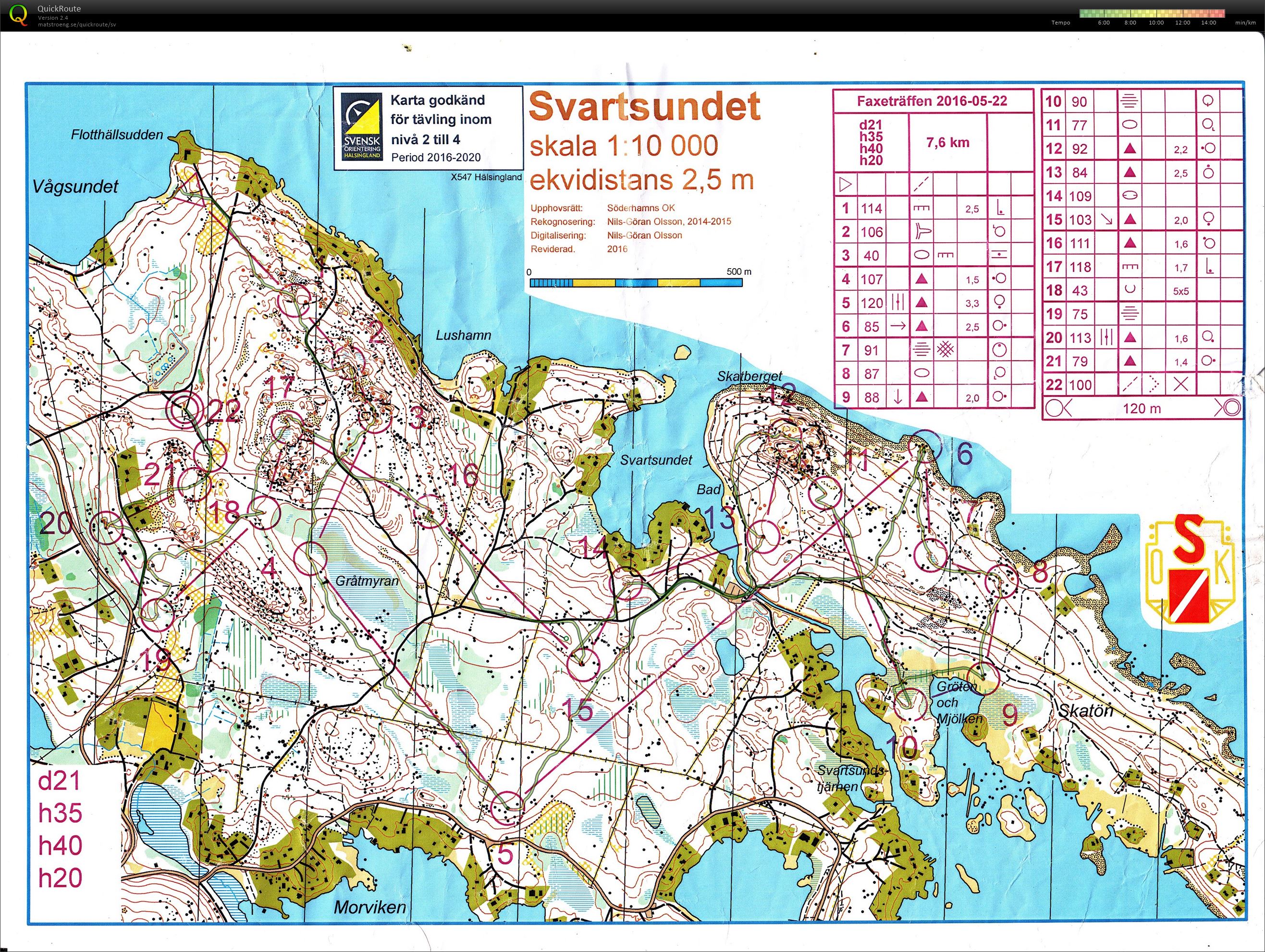This screenshot has height=952, width=1265.
Task: Click the '7,6 km' course length cell
Action: coord(947,142)
